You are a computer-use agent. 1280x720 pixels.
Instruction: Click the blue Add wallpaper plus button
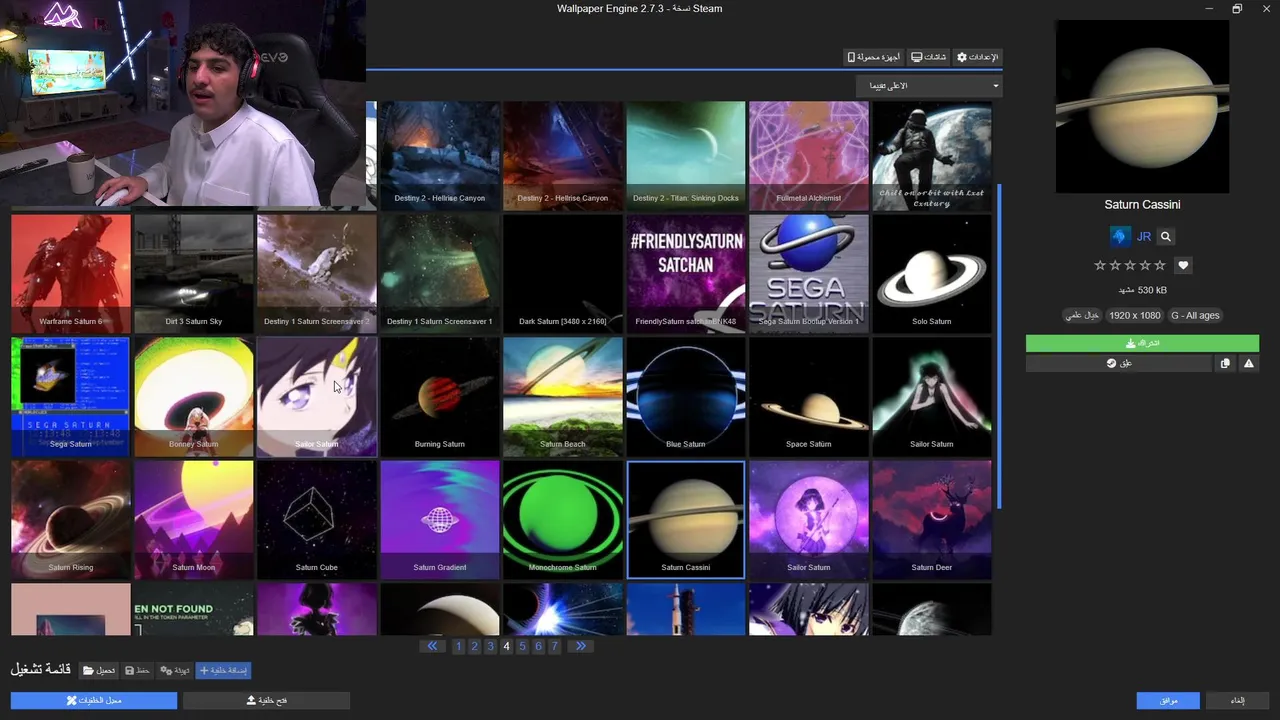(223, 670)
